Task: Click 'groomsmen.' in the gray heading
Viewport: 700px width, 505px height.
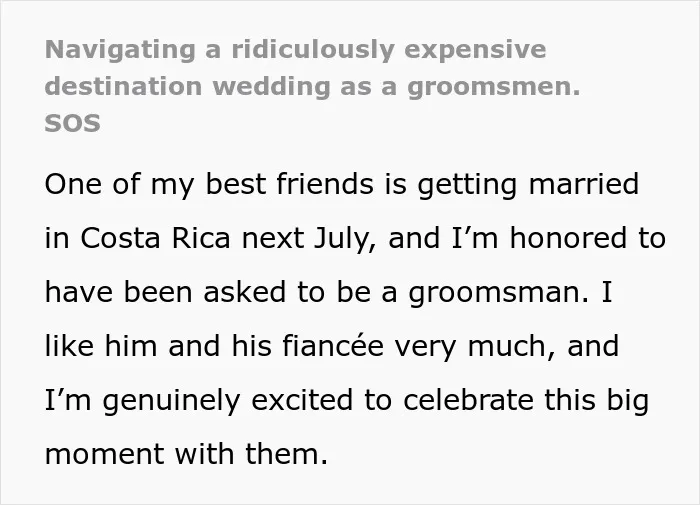Action: click(x=494, y=87)
